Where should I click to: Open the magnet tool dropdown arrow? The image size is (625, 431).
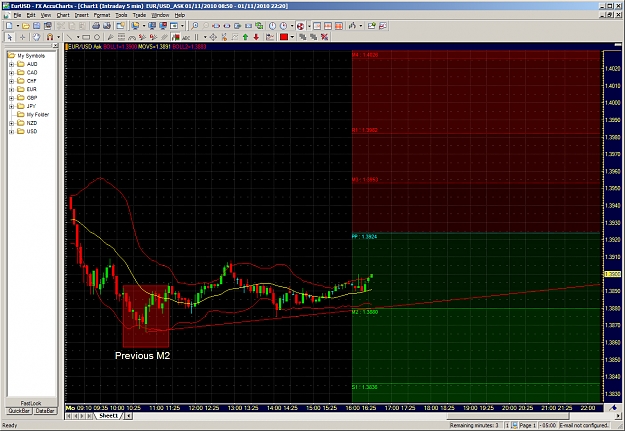tap(58, 37)
